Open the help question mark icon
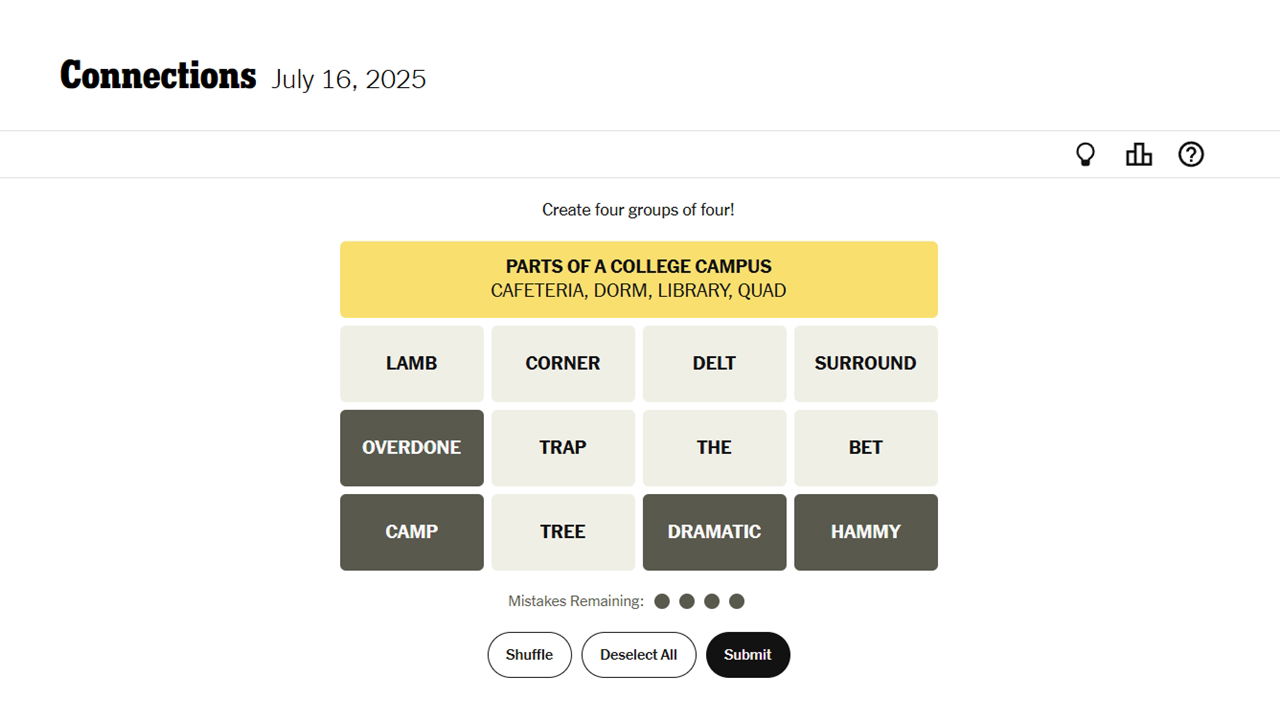Image resolution: width=1280 pixels, height=720 pixels. point(1191,155)
